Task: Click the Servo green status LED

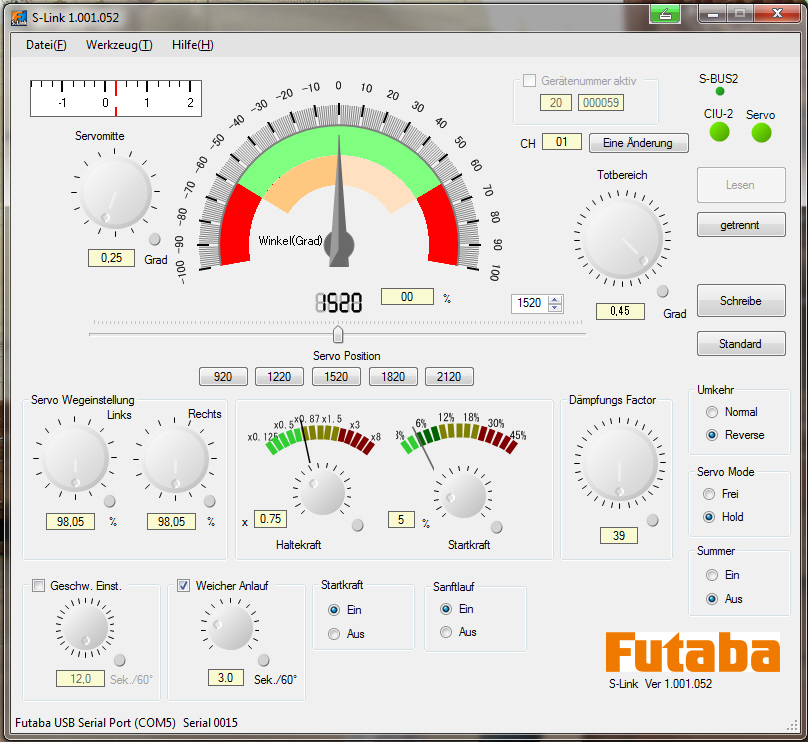Action: (x=761, y=132)
